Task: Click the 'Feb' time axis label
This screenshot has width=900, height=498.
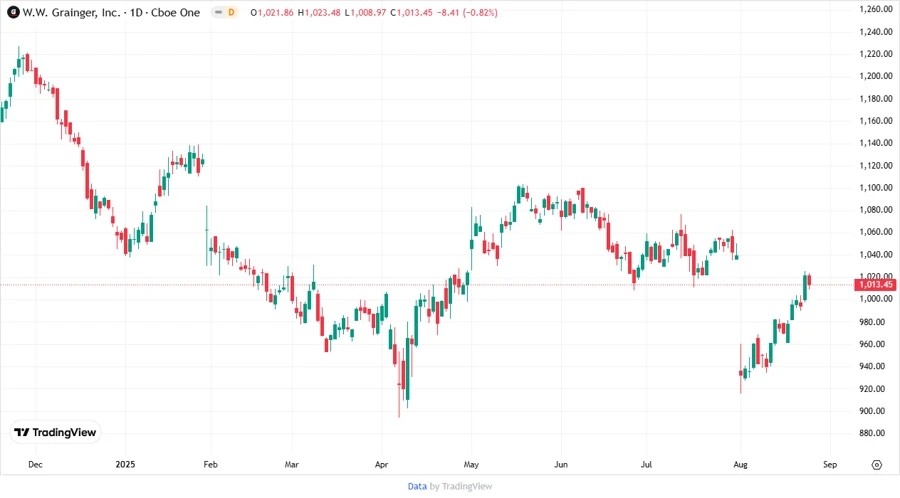Action: 211,464
